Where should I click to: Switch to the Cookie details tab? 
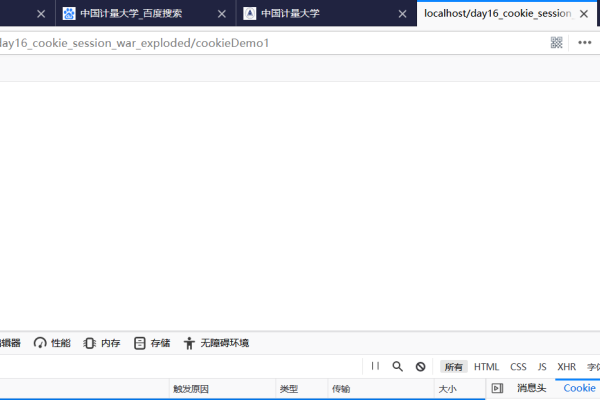(579, 388)
